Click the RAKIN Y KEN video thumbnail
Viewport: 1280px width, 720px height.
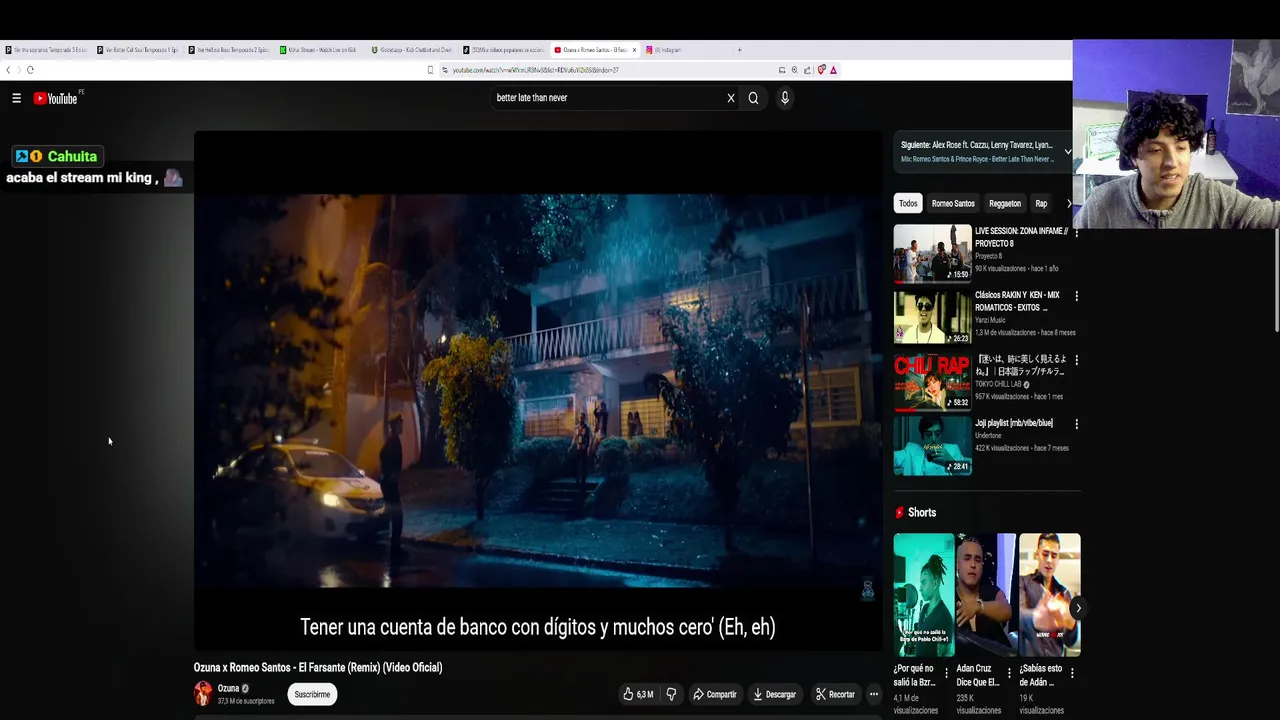coord(932,317)
